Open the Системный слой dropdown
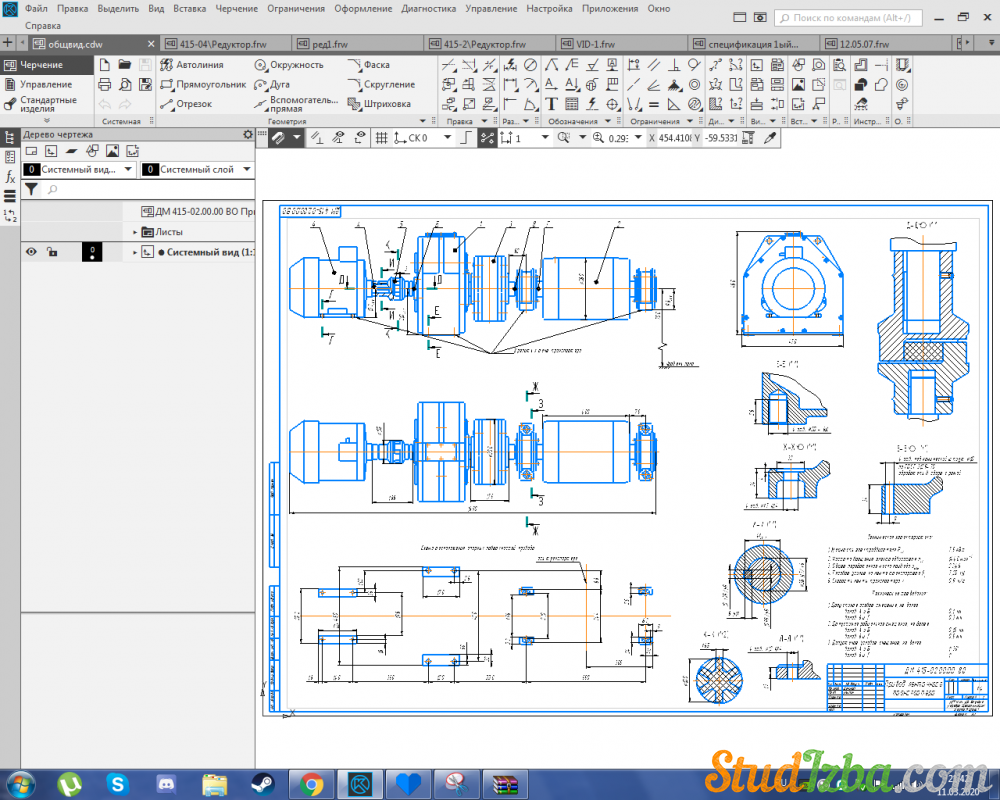 246,170
